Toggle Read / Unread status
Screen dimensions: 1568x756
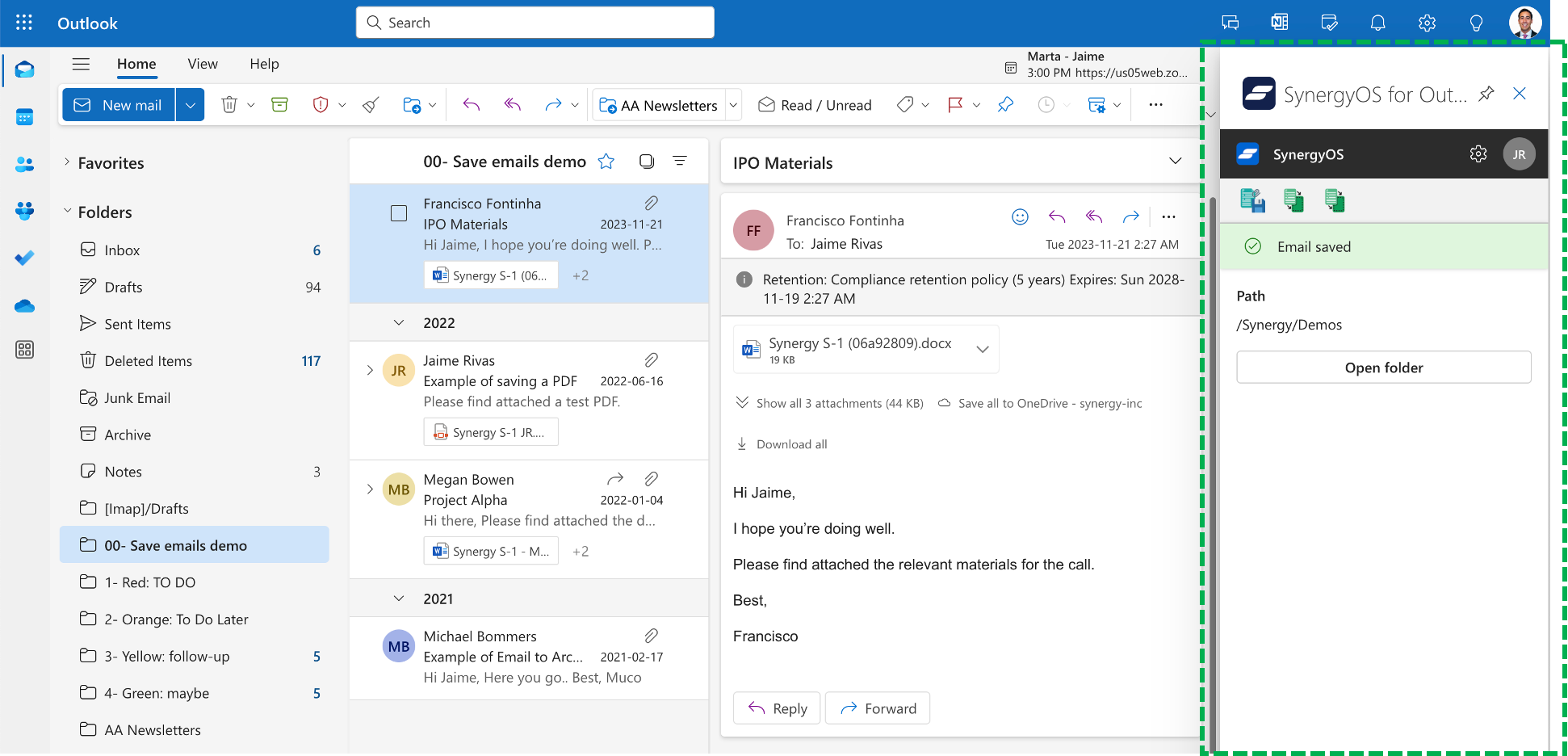pos(815,105)
